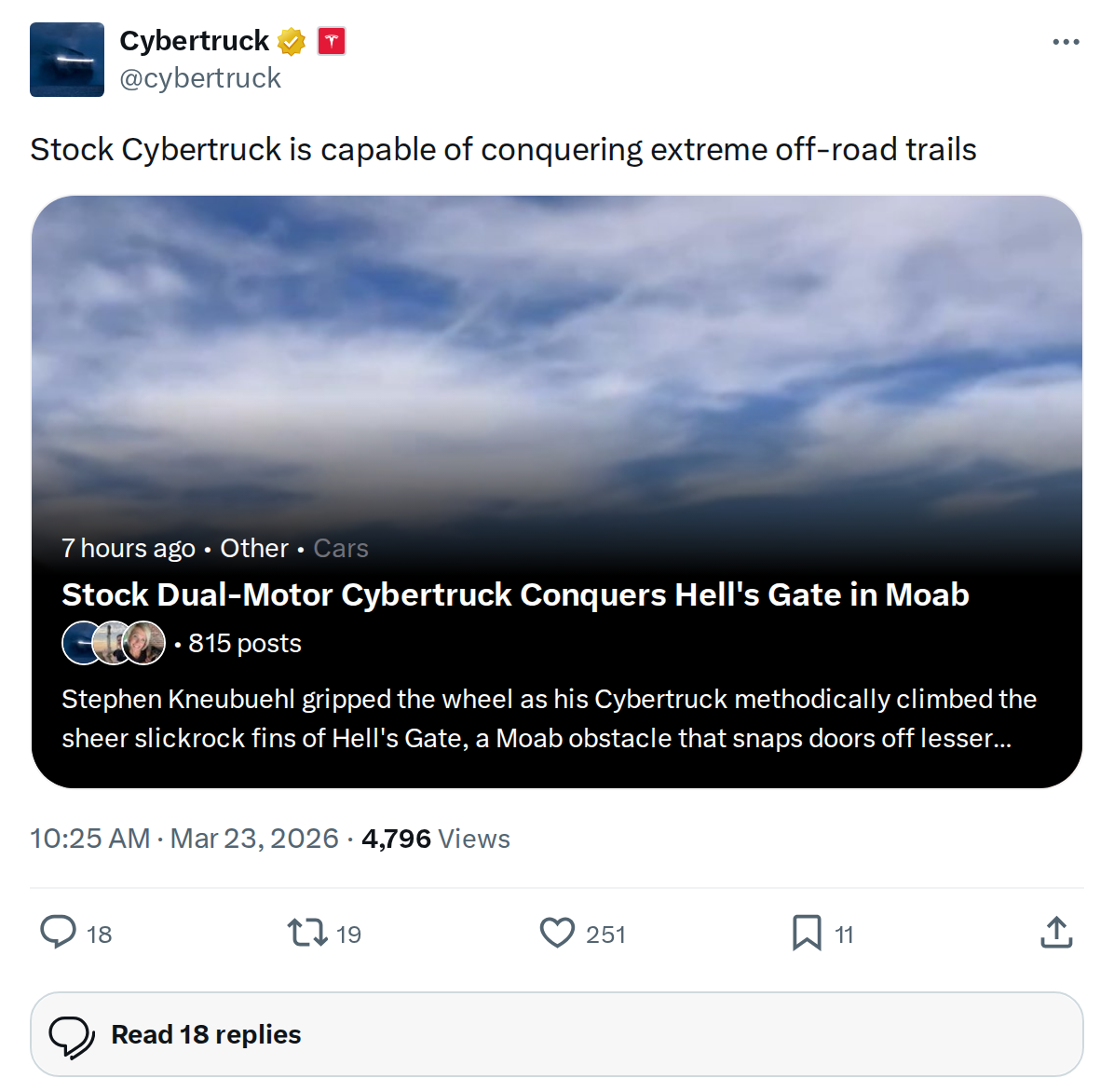Read 18 replies

point(204,1033)
